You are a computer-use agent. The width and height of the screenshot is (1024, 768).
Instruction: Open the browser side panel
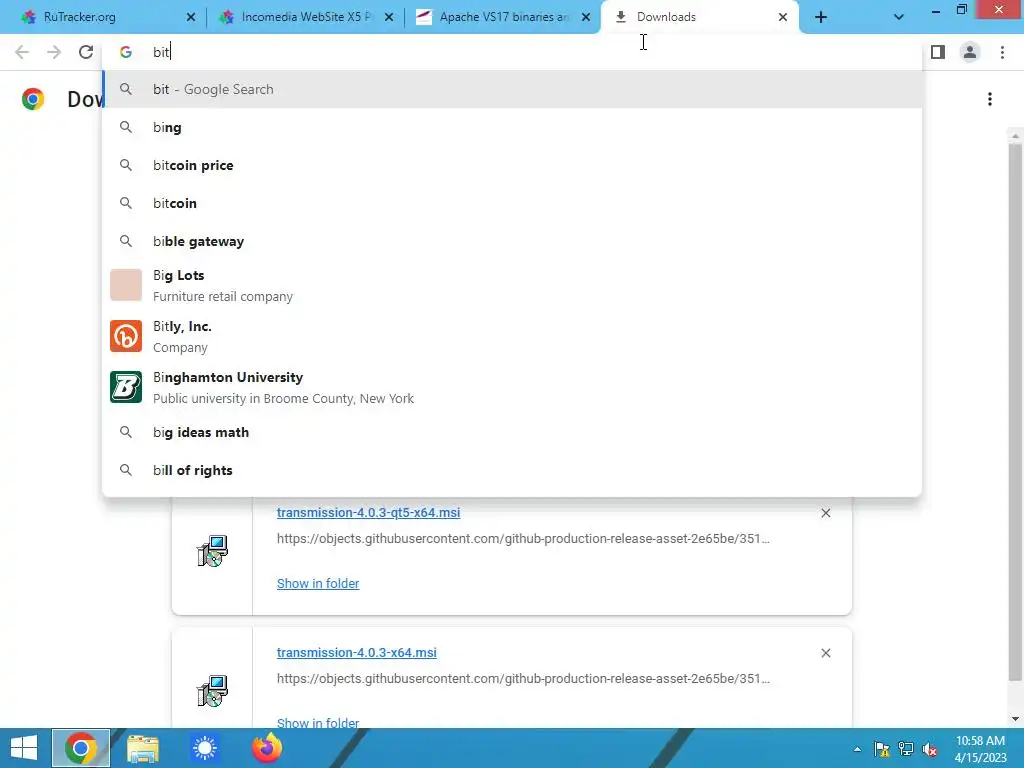(x=938, y=52)
